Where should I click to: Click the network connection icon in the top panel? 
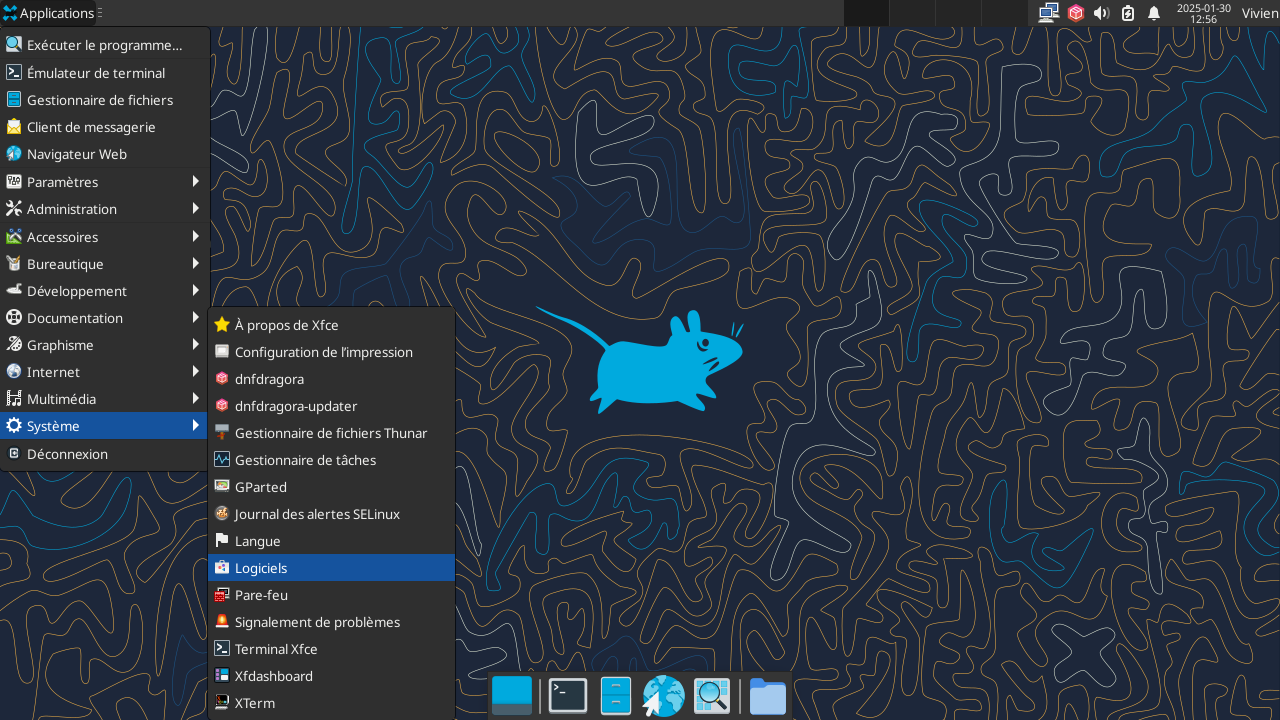[x=1049, y=13]
